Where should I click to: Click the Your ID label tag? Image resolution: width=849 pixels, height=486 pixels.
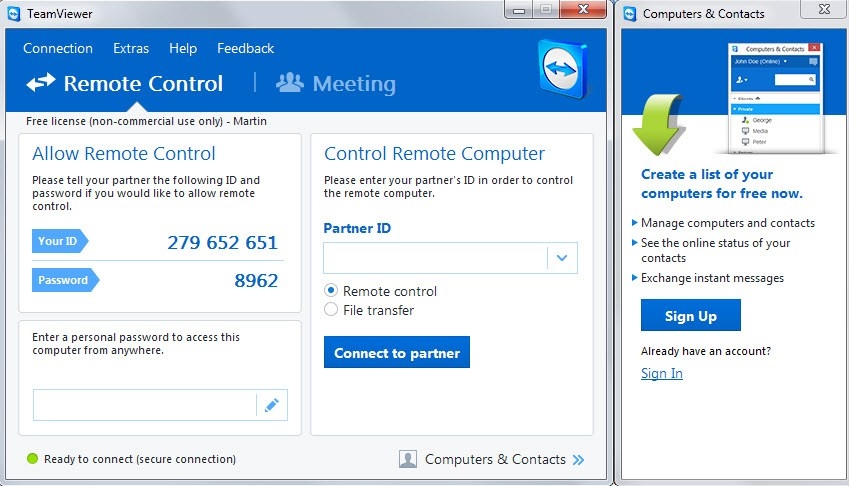coord(60,241)
